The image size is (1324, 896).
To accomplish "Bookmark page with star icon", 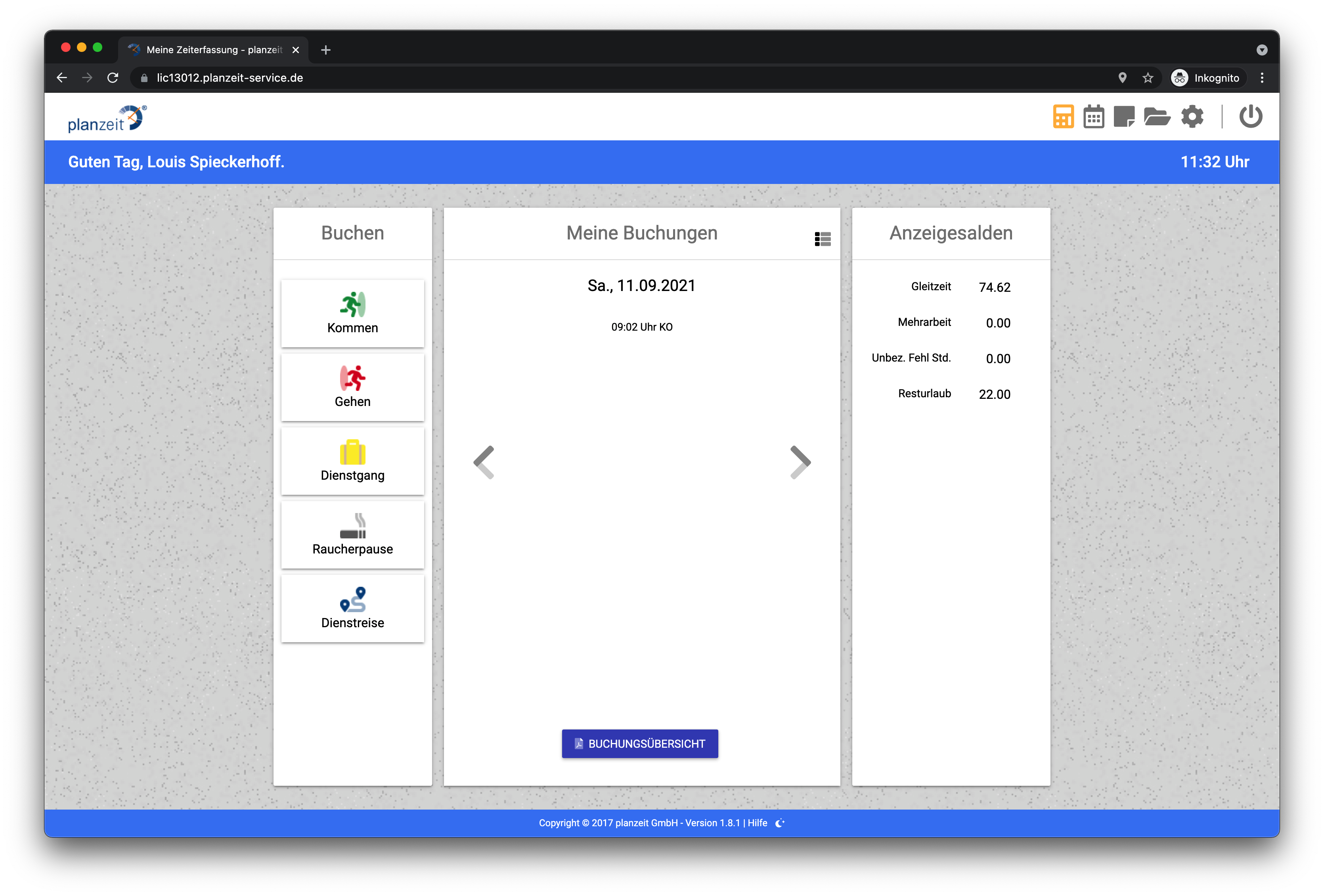I will point(1147,78).
